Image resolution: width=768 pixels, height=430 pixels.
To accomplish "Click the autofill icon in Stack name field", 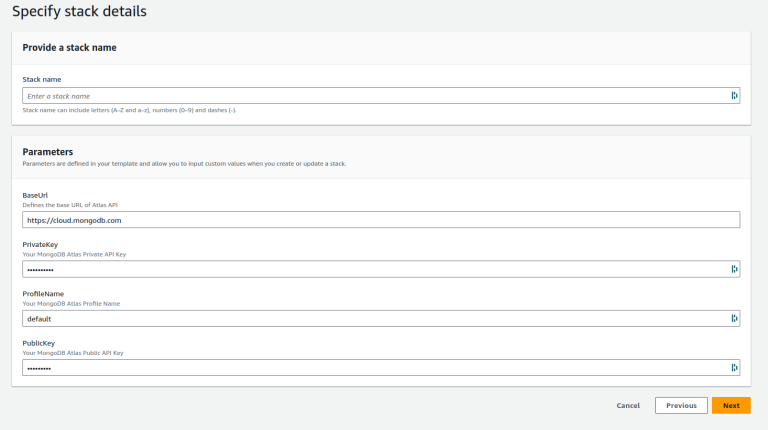I will pos(734,96).
